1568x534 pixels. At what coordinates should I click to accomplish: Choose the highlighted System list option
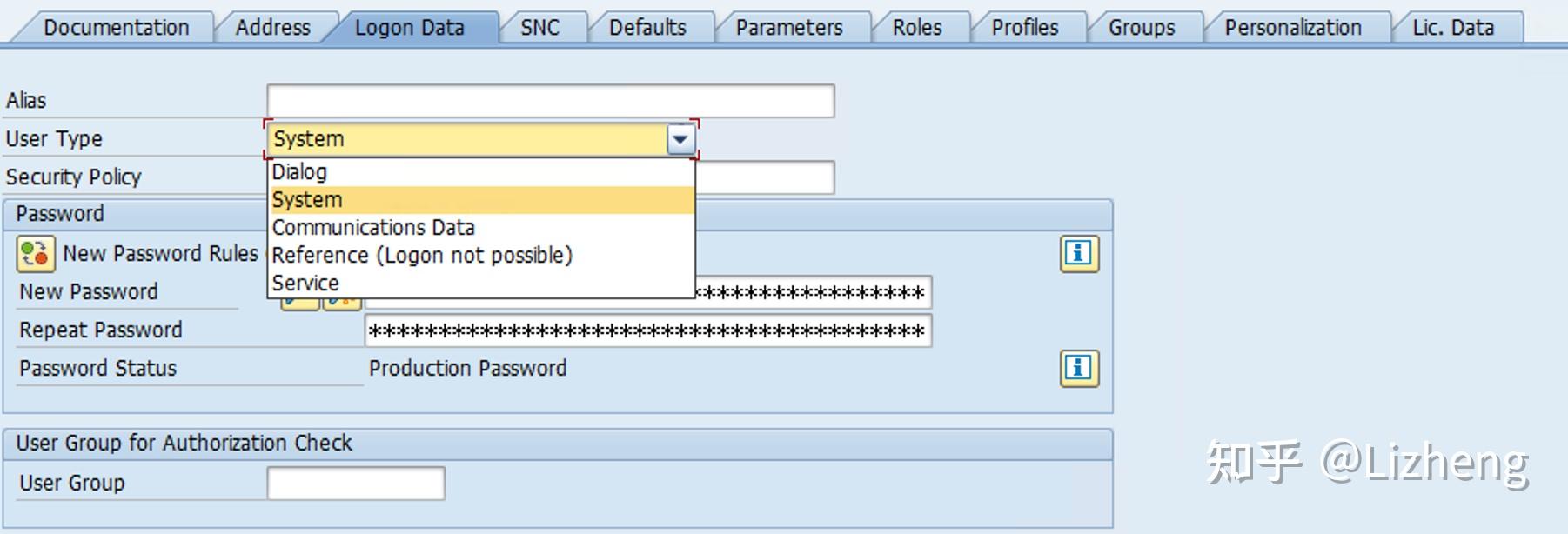307,200
